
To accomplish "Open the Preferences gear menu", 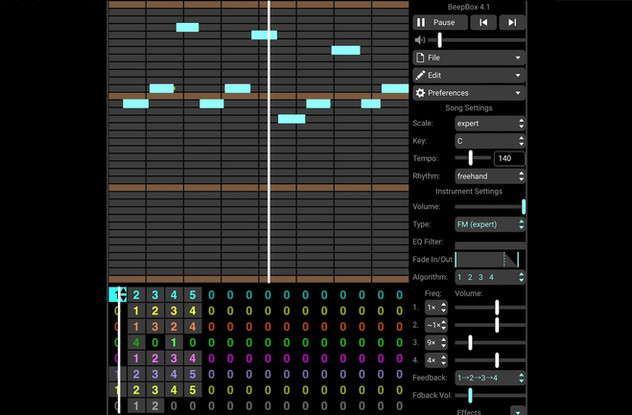I will click(x=468, y=92).
